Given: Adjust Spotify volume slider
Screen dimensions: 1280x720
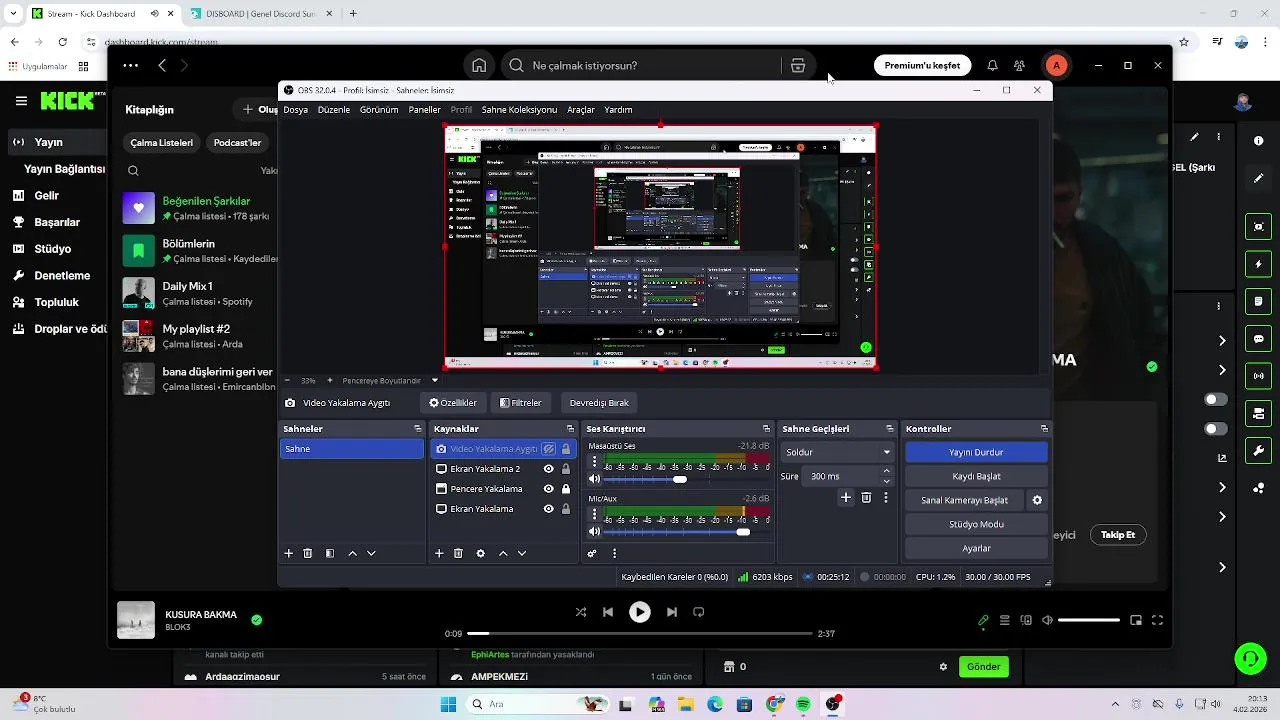Looking at the screenshot, I should pyautogui.click(x=1089, y=620).
